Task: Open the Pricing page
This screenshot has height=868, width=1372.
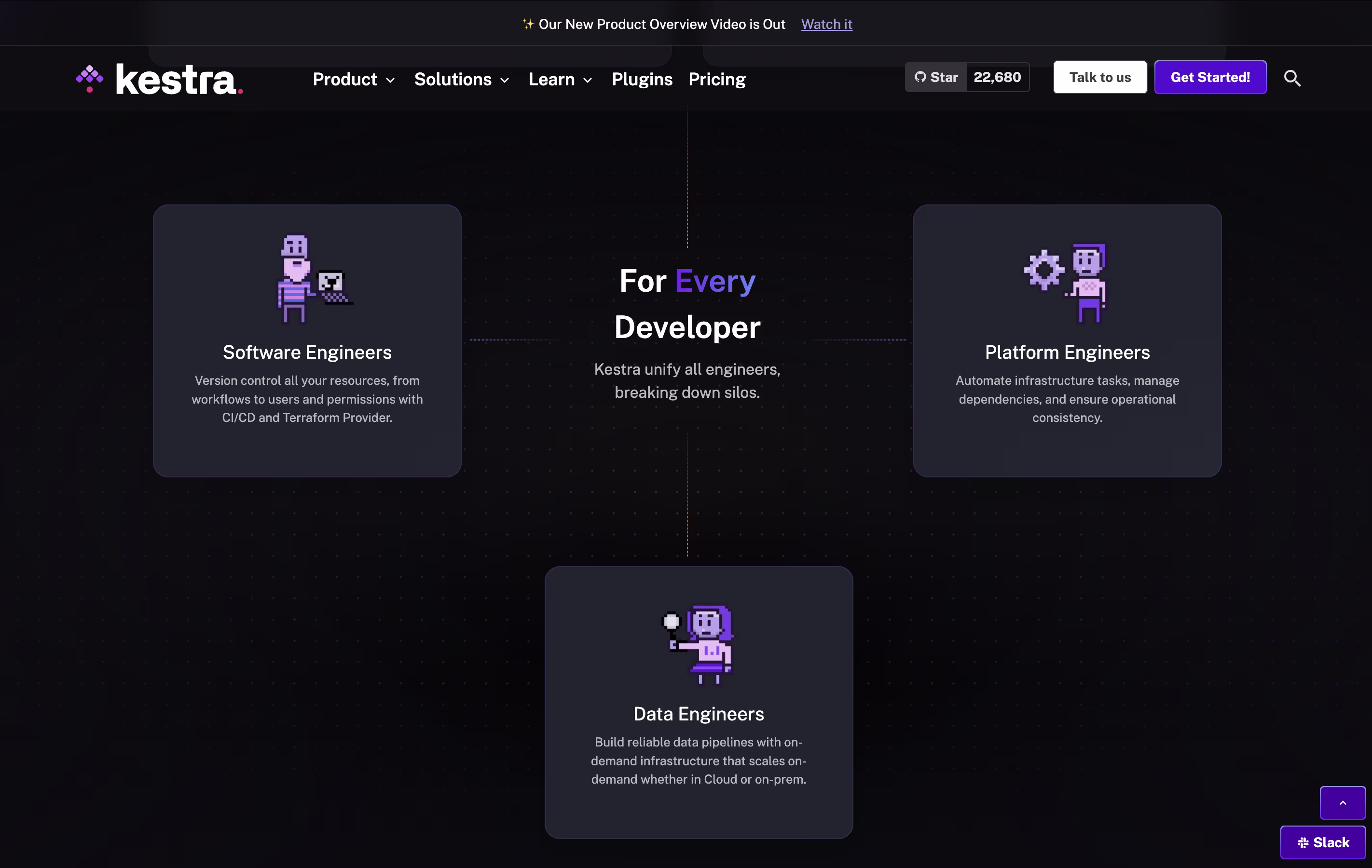Action: (x=717, y=79)
